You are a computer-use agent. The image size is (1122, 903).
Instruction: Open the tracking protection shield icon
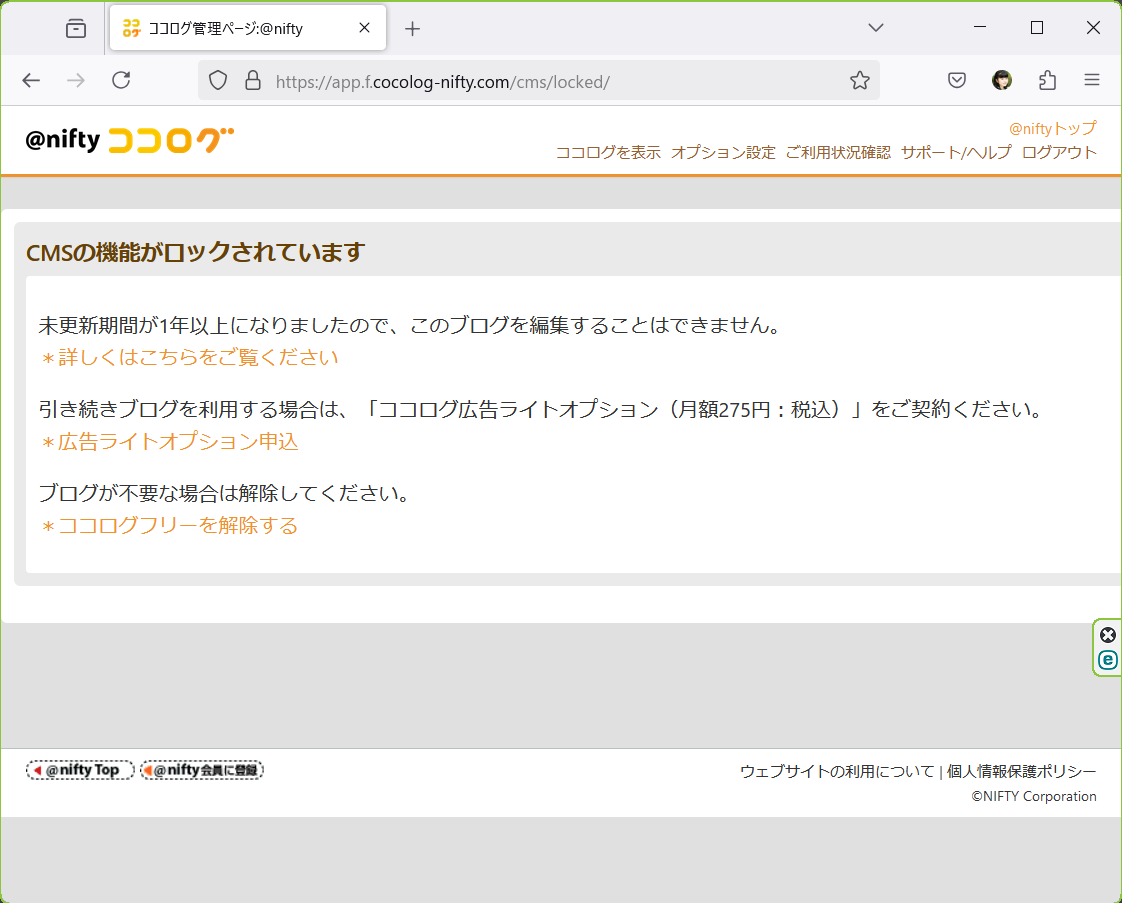click(218, 81)
